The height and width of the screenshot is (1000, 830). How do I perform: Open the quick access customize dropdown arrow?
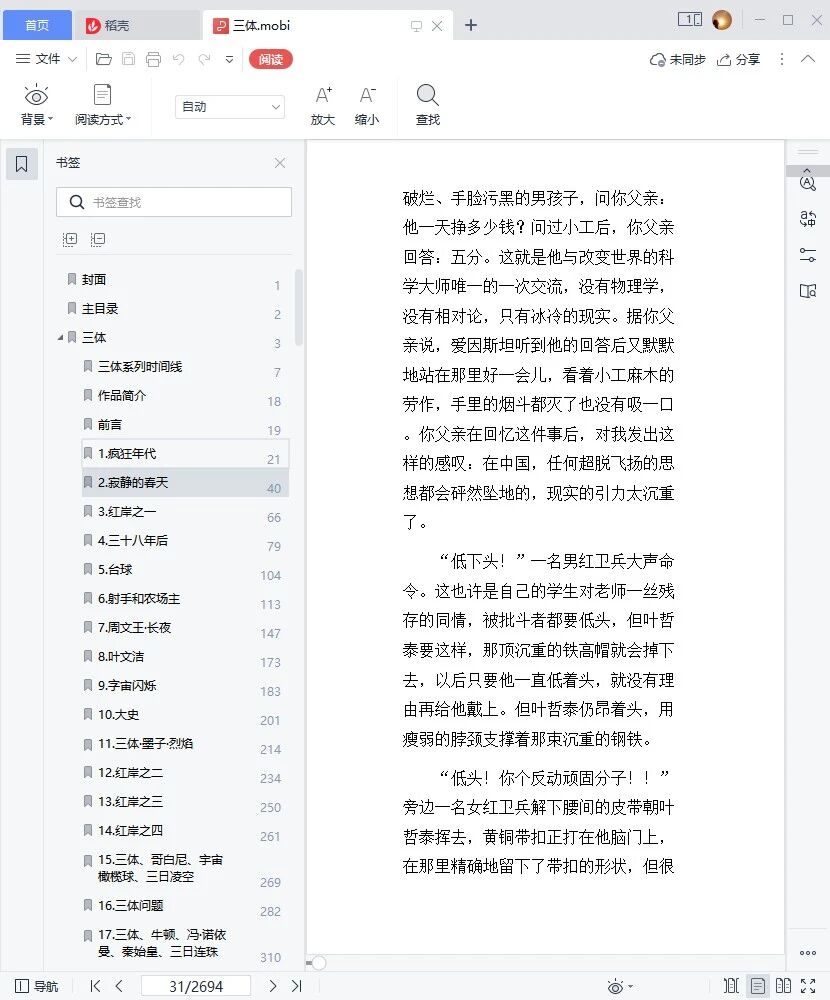pyautogui.click(x=229, y=59)
